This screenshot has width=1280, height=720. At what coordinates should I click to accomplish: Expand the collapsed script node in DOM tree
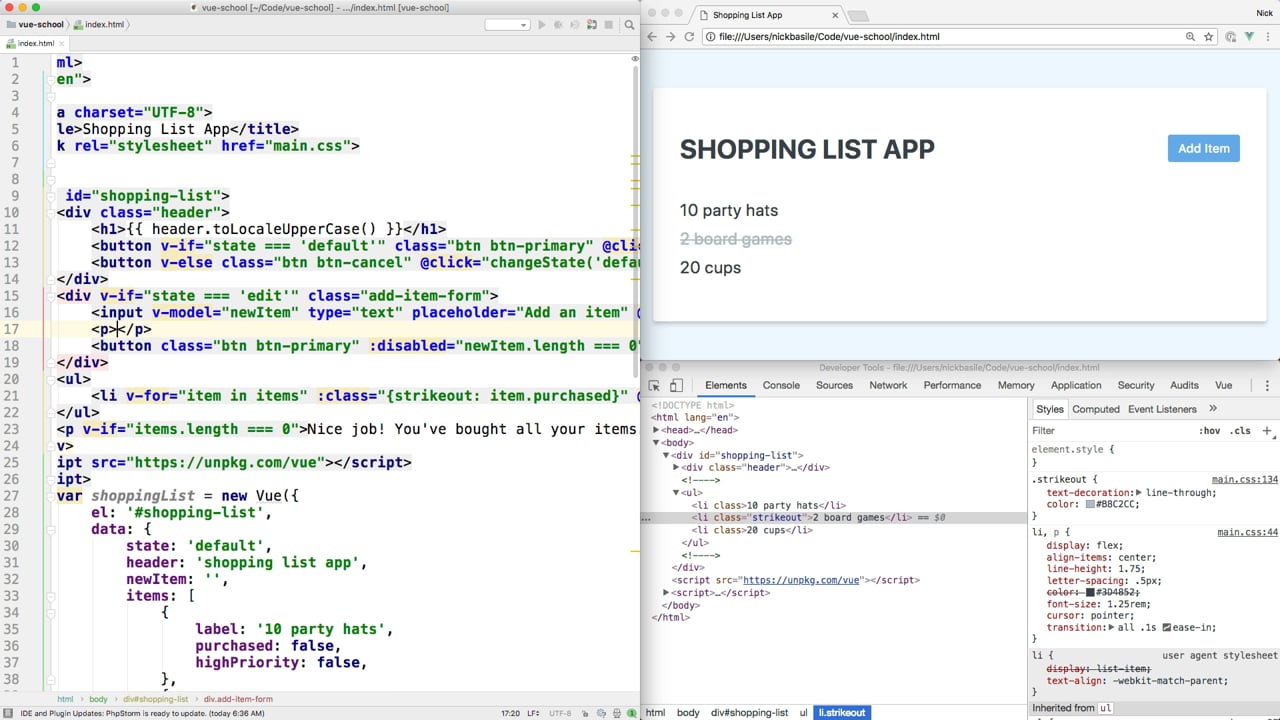666,593
